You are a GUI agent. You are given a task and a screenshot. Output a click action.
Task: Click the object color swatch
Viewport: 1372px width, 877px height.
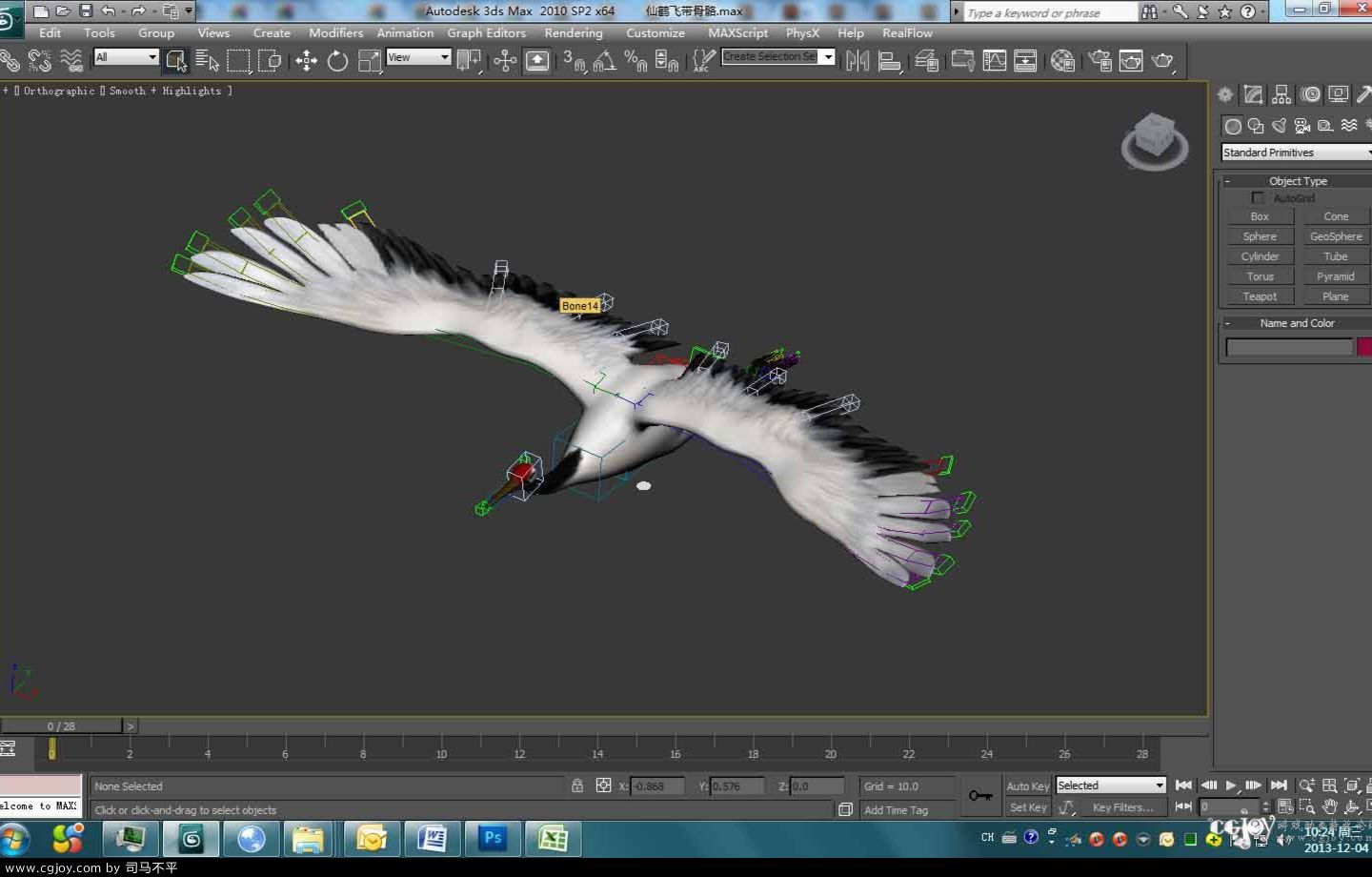[1363, 347]
